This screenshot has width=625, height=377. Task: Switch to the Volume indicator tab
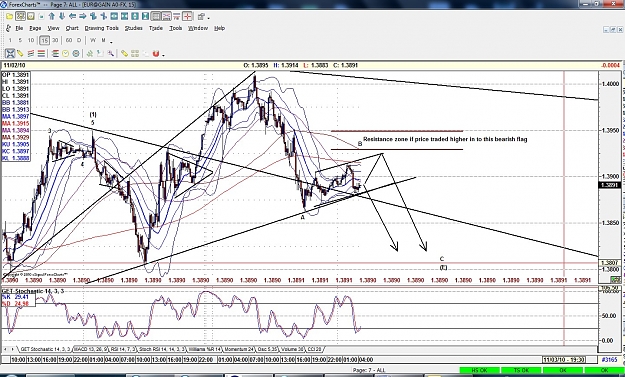tap(291, 350)
